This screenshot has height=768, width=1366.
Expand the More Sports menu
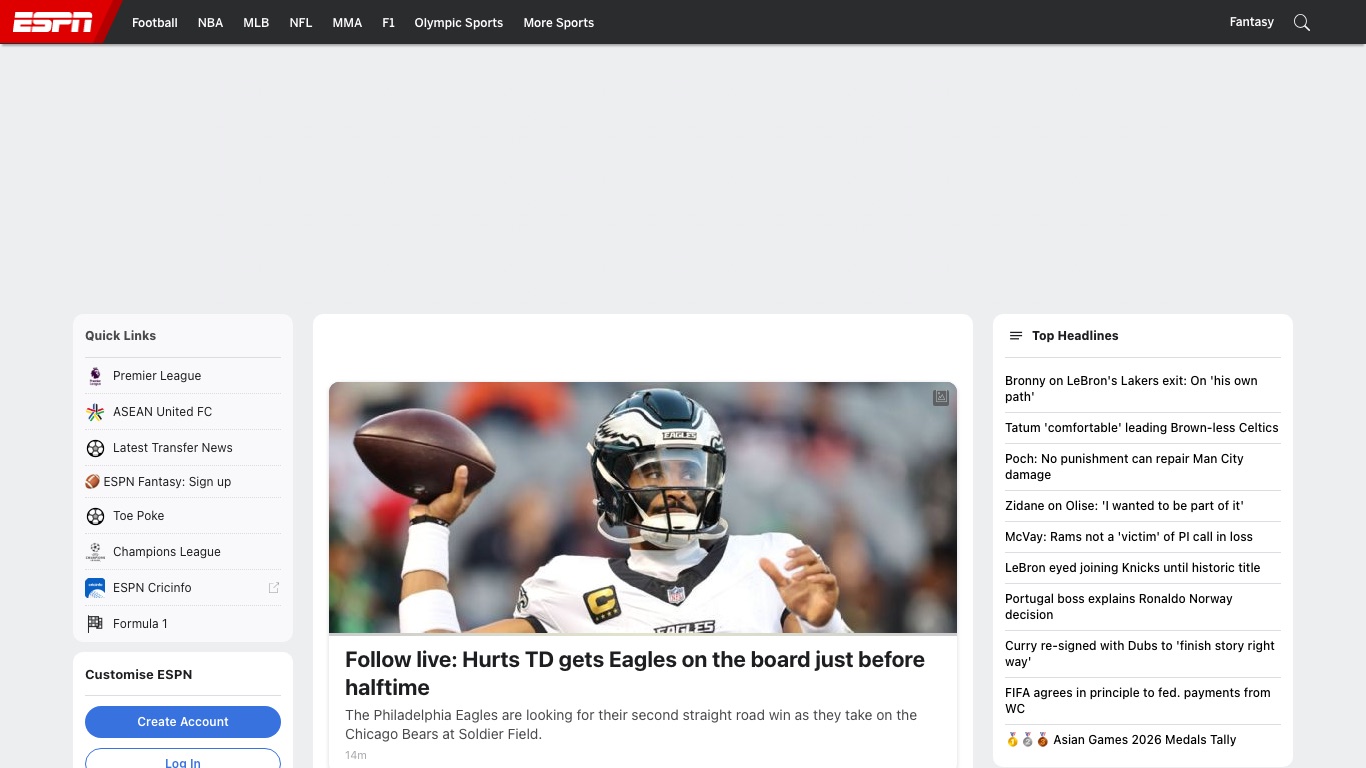point(559,22)
